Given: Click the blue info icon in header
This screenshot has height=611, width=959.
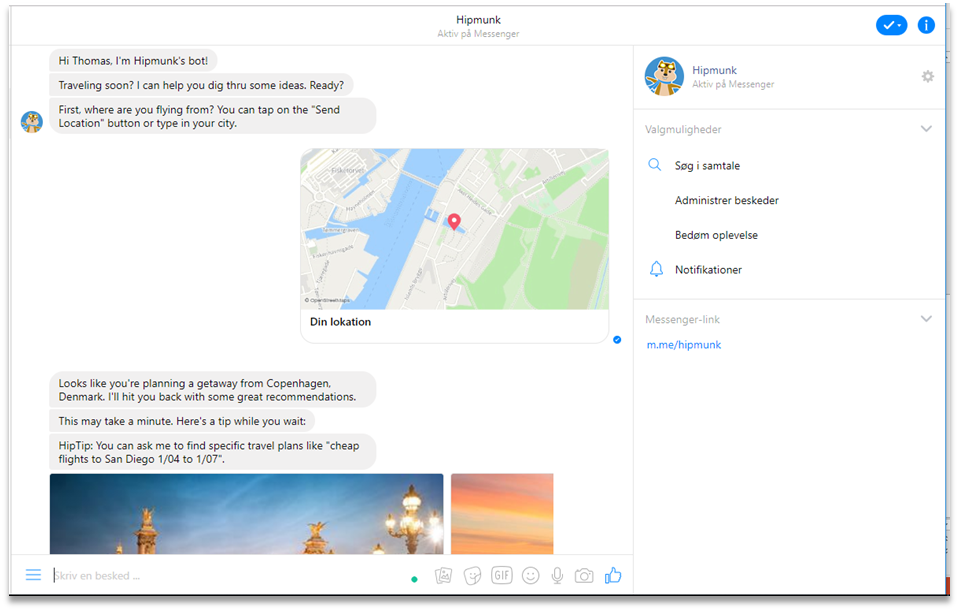Looking at the screenshot, I should pyautogui.click(x=926, y=25).
